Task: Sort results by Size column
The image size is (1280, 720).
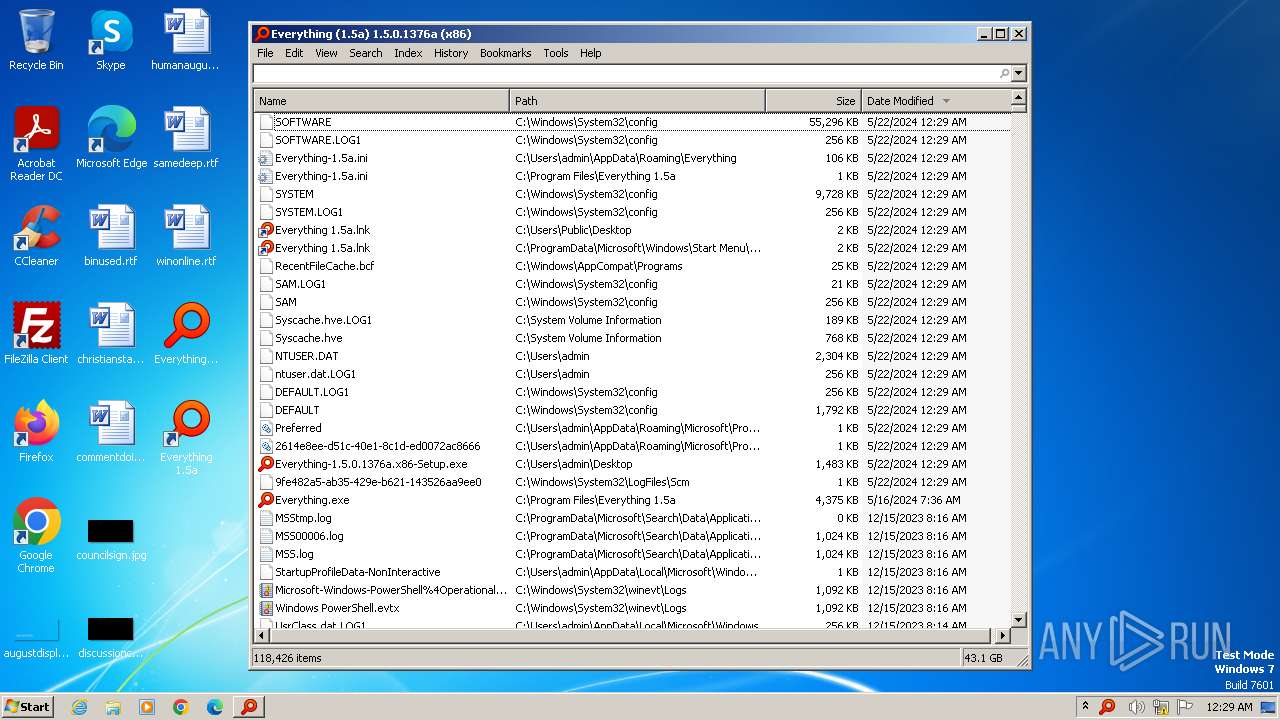Action: click(x=813, y=101)
